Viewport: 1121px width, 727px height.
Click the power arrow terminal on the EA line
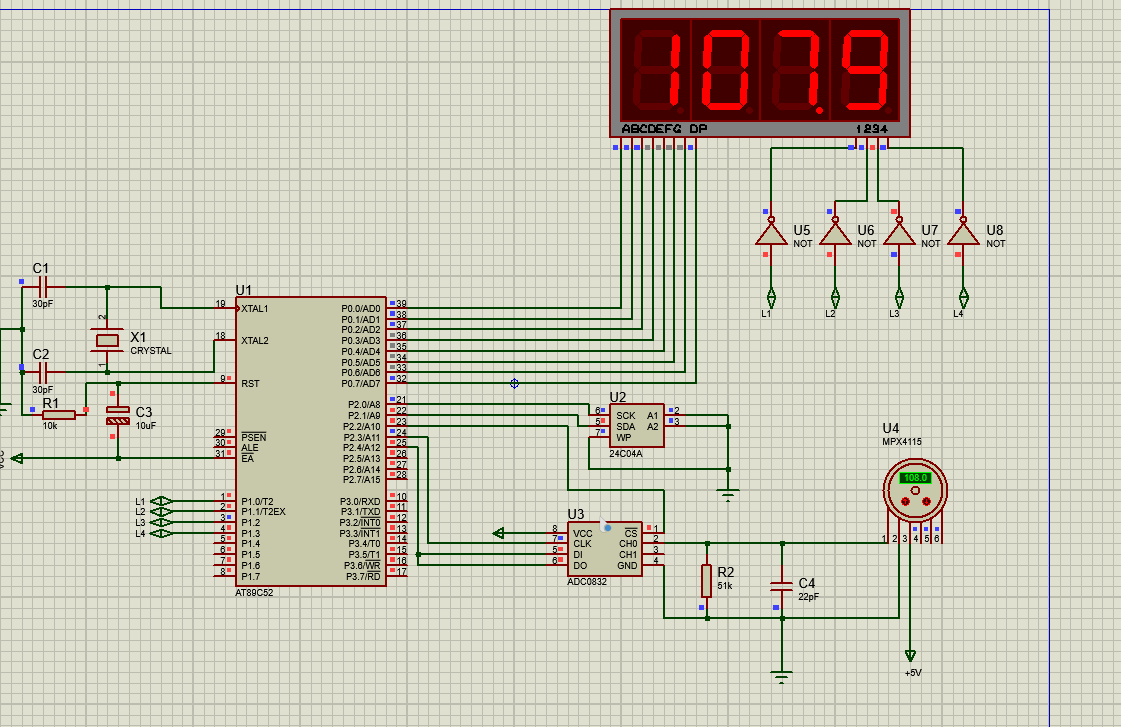click(x=16, y=458)
